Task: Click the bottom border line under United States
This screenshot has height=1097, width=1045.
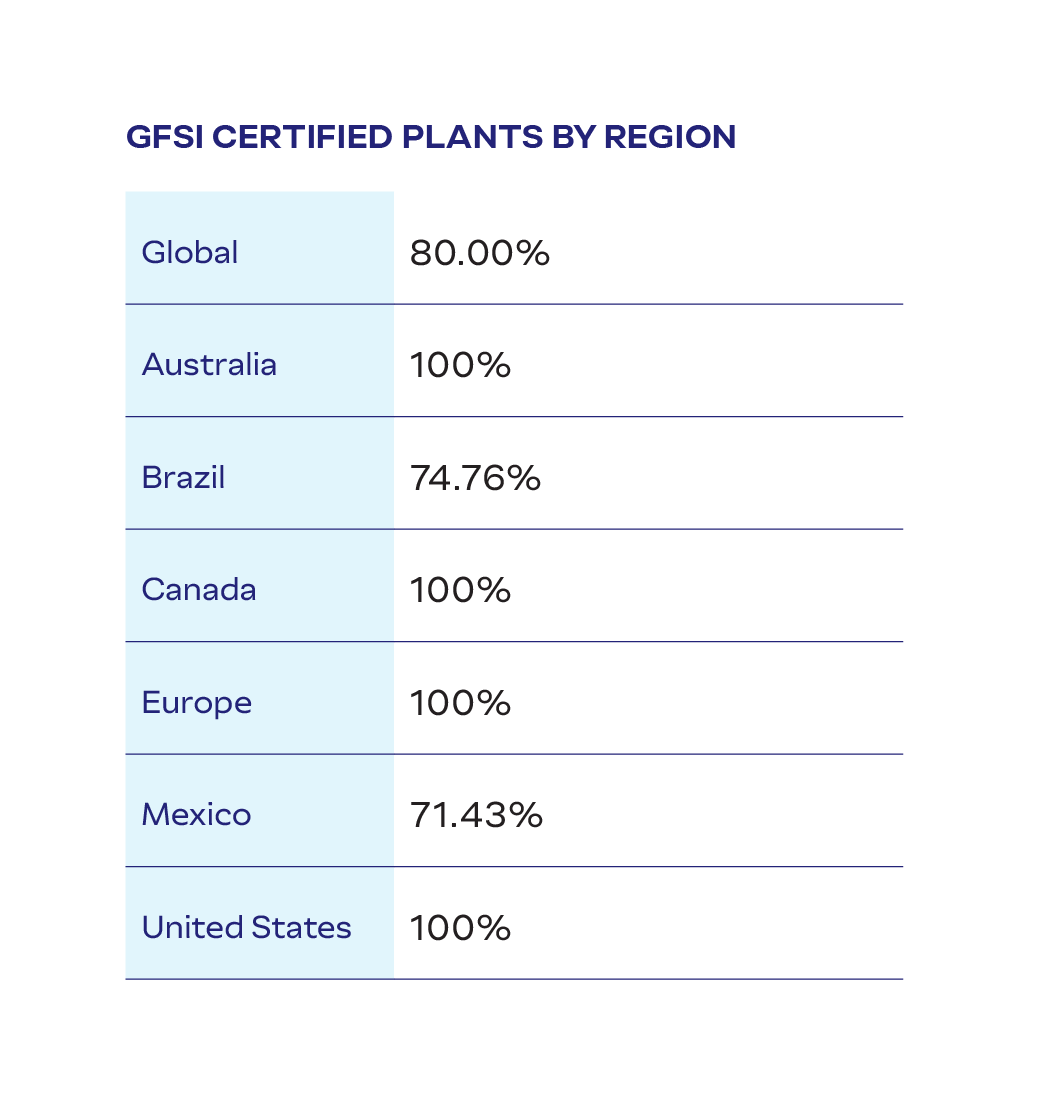Action: tap(514, 979)
